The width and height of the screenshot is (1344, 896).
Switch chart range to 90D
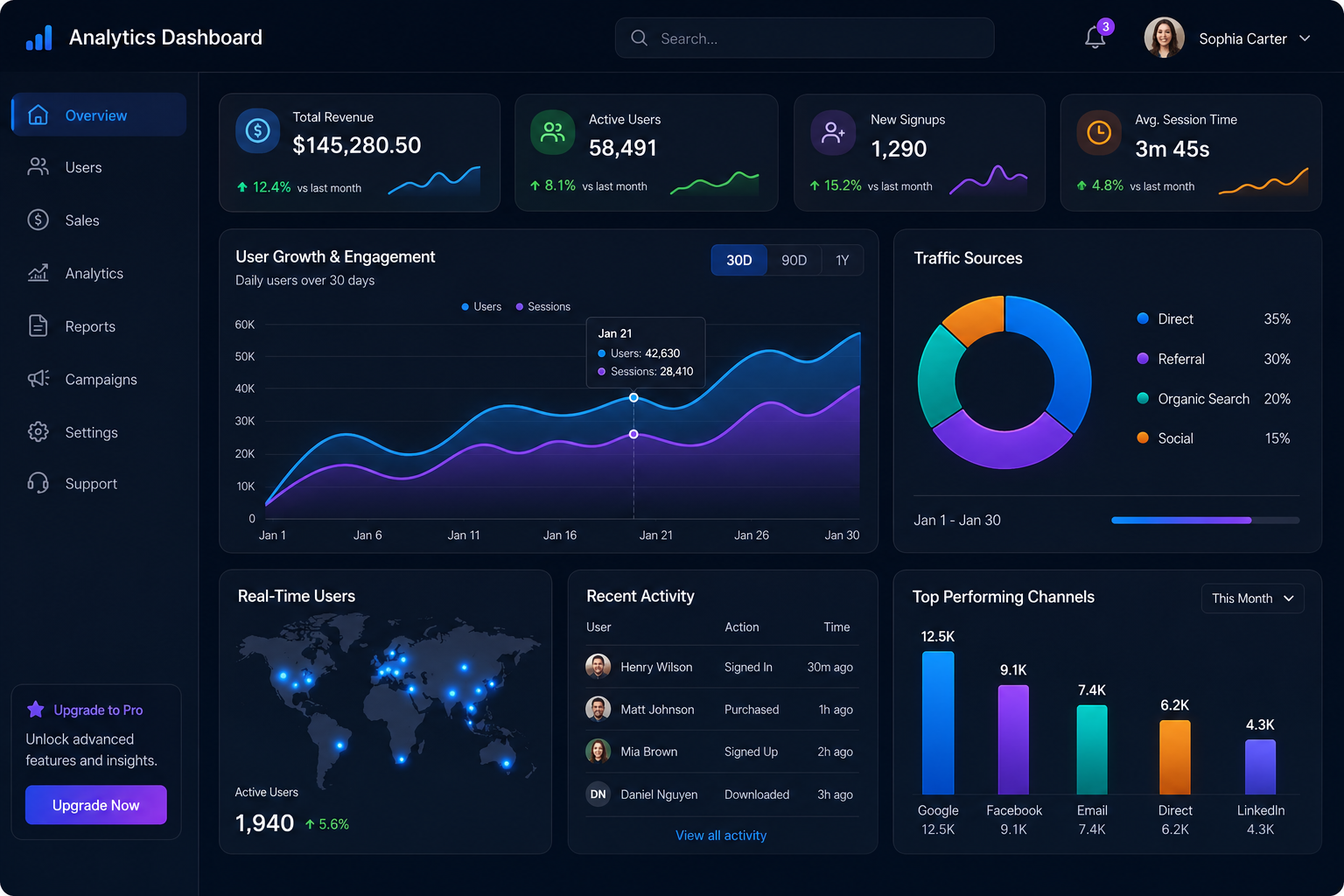pyautogui.click(x=794, y=260)
